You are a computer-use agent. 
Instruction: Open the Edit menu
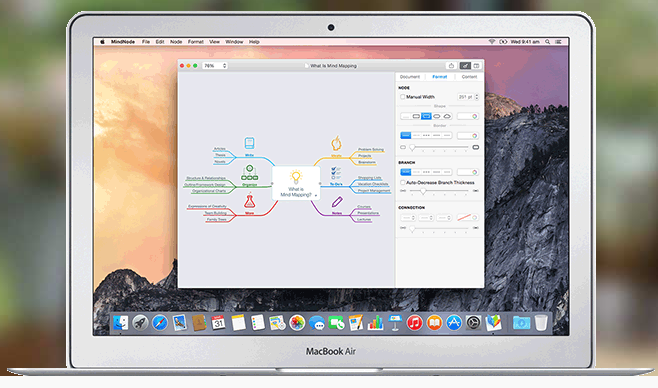pyautogui.click(x=160, y=42)
